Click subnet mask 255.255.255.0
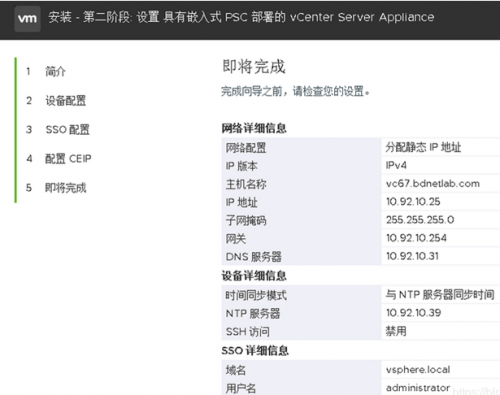 click(420, 220)
